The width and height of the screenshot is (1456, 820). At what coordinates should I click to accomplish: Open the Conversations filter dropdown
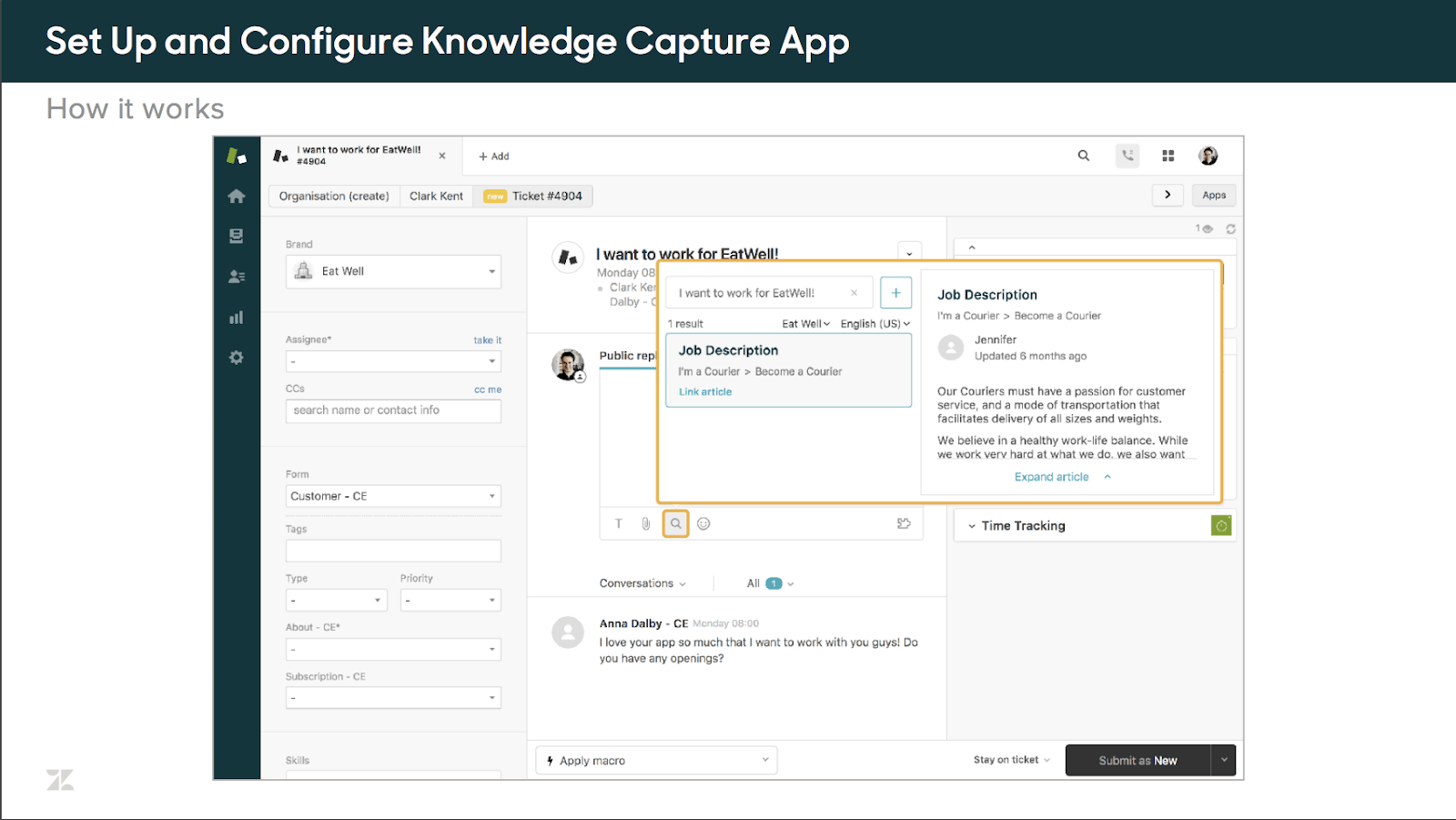coord(642,583)
